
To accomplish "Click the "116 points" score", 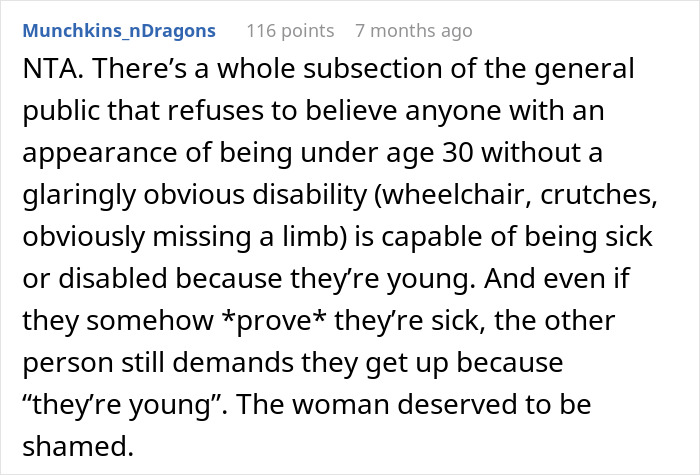I will pos(290,31).
